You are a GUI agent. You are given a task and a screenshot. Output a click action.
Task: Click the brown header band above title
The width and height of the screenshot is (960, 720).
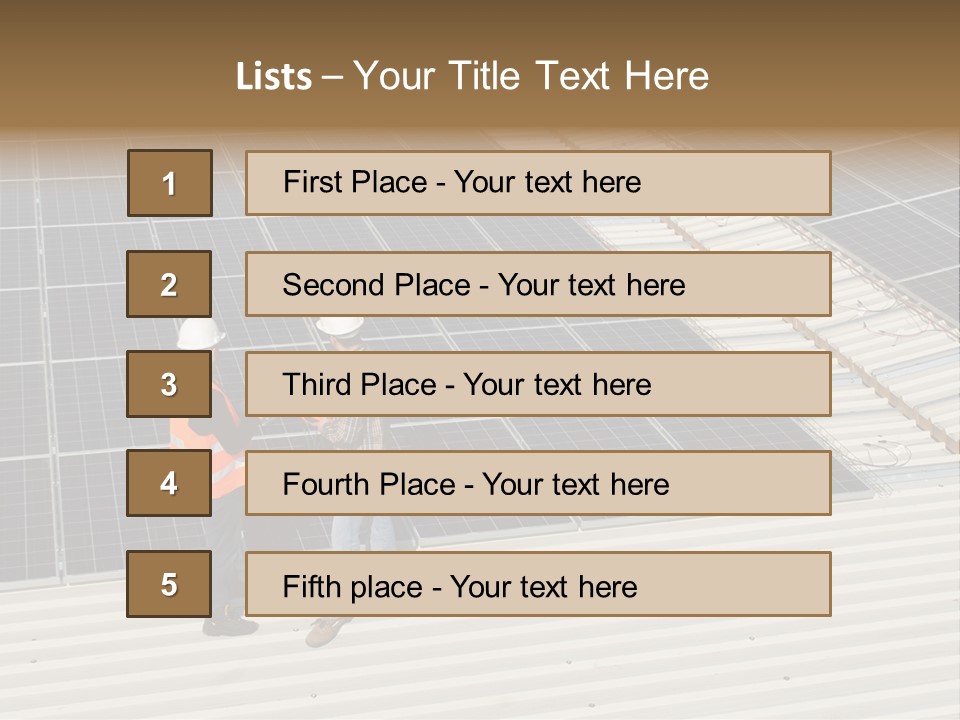coord(480,25)
